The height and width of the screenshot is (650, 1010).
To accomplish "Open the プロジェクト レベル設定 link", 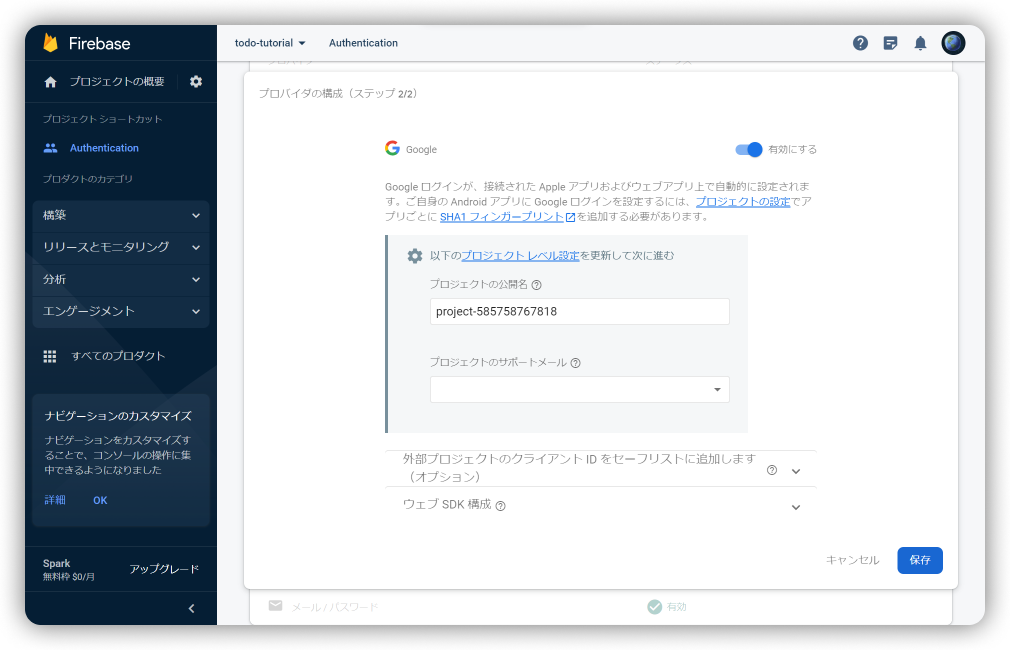I will 520,256.
